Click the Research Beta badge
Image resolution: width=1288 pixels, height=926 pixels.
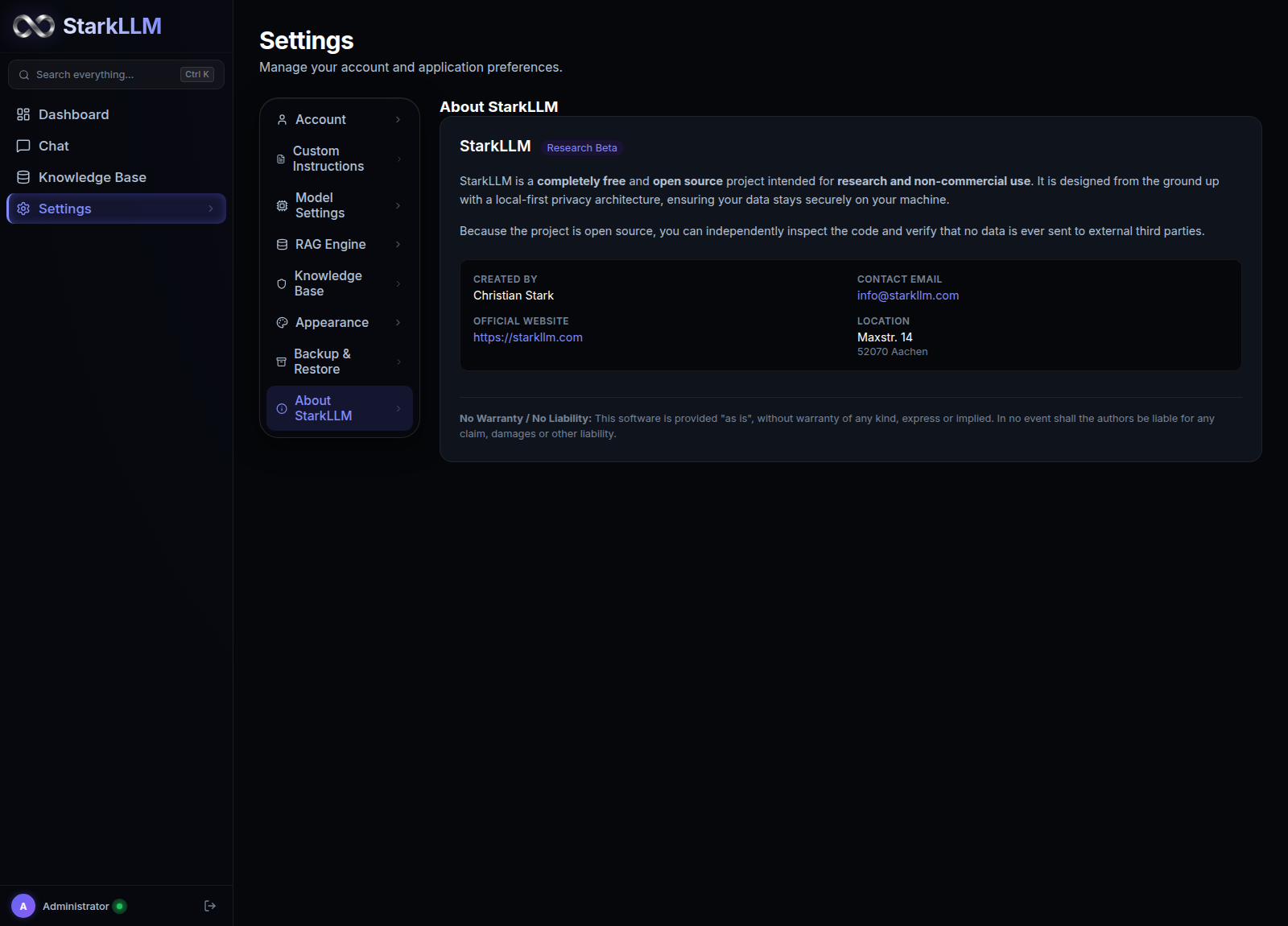[582, 147]
